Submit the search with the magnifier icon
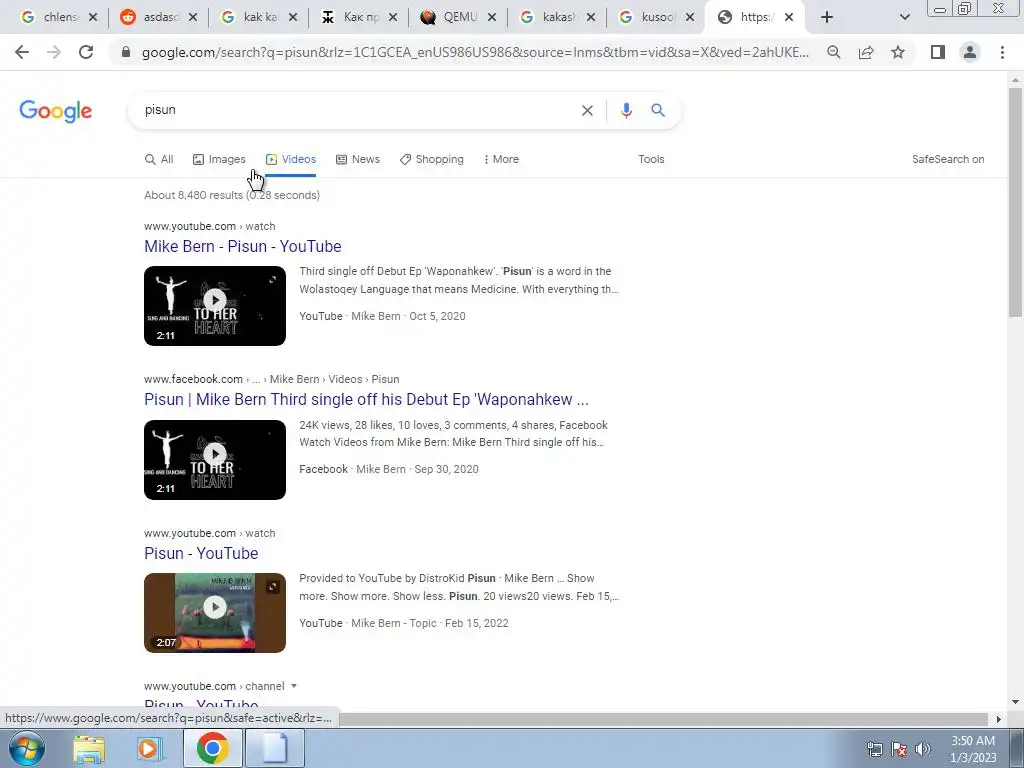 [658, 110]
